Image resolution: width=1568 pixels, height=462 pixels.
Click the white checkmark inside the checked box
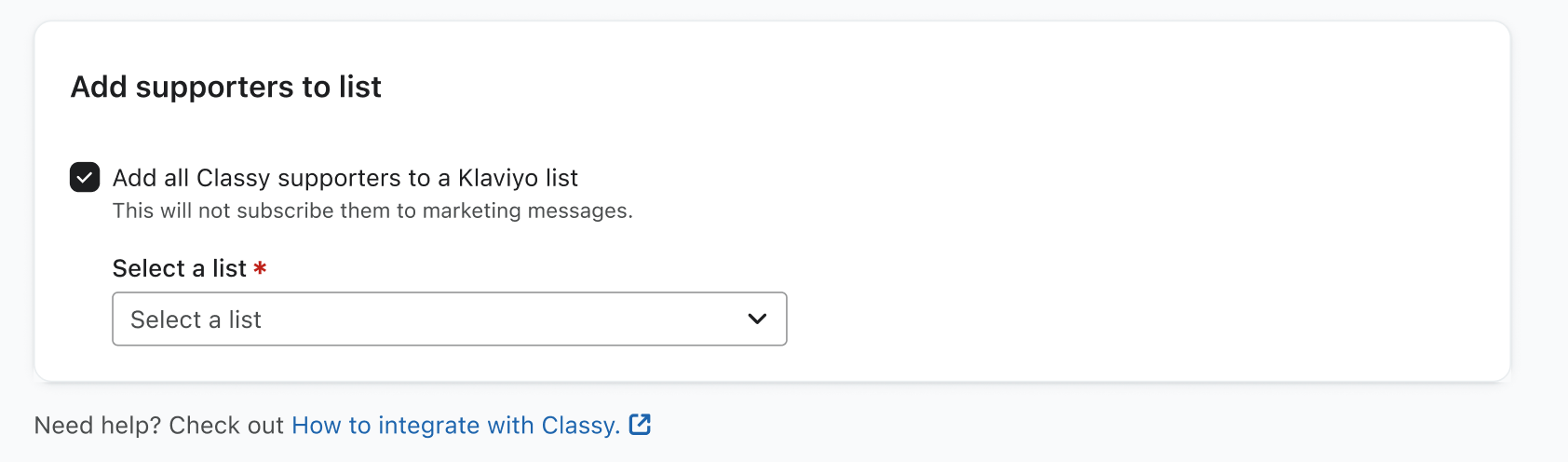click(85, 177)
